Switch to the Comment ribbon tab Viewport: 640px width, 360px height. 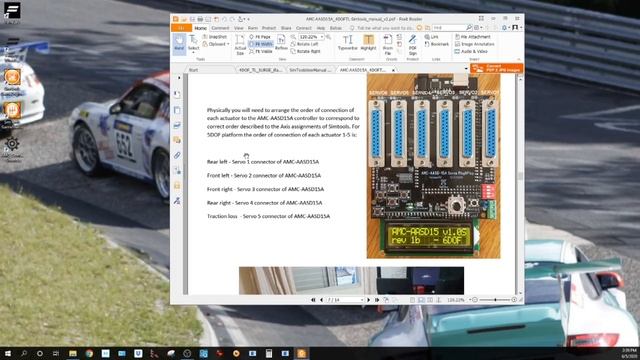220,28
